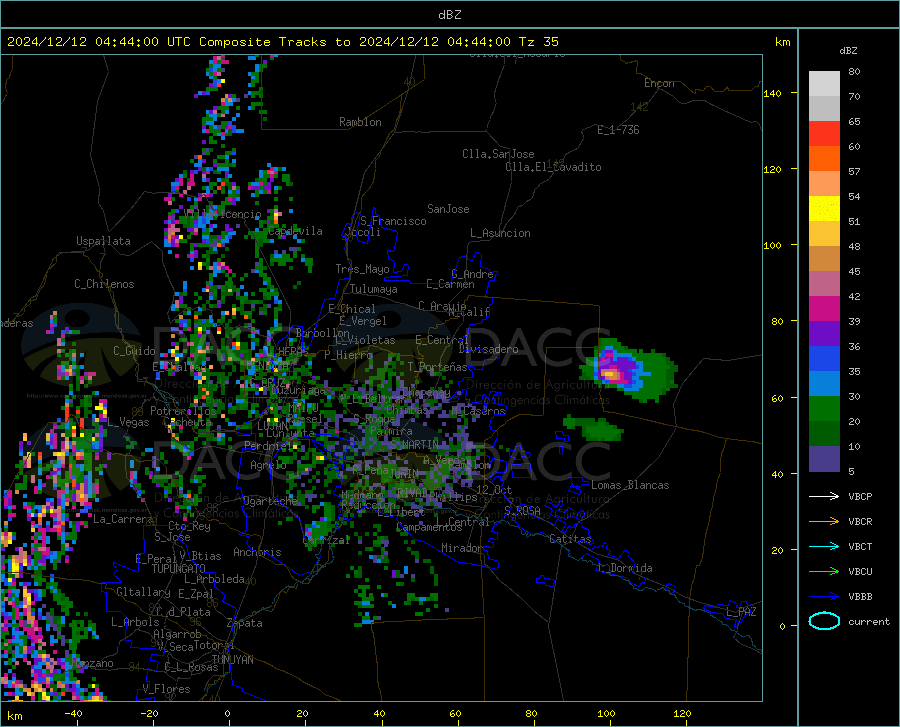Screen dimensions: 900x727
Task: Click the dBZ title at the top
Action: point(449,15)
